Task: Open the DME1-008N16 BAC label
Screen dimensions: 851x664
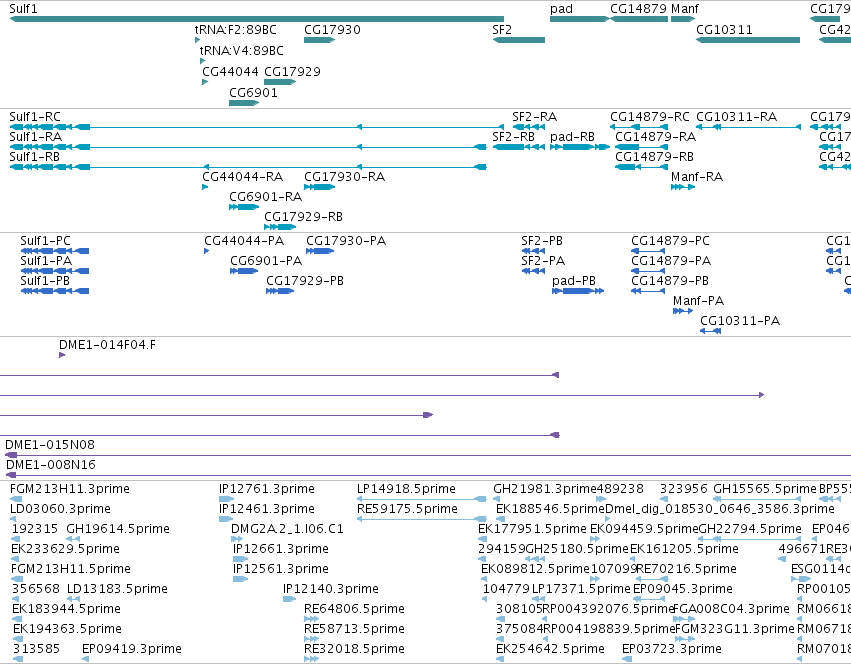Action: point(51,465)
